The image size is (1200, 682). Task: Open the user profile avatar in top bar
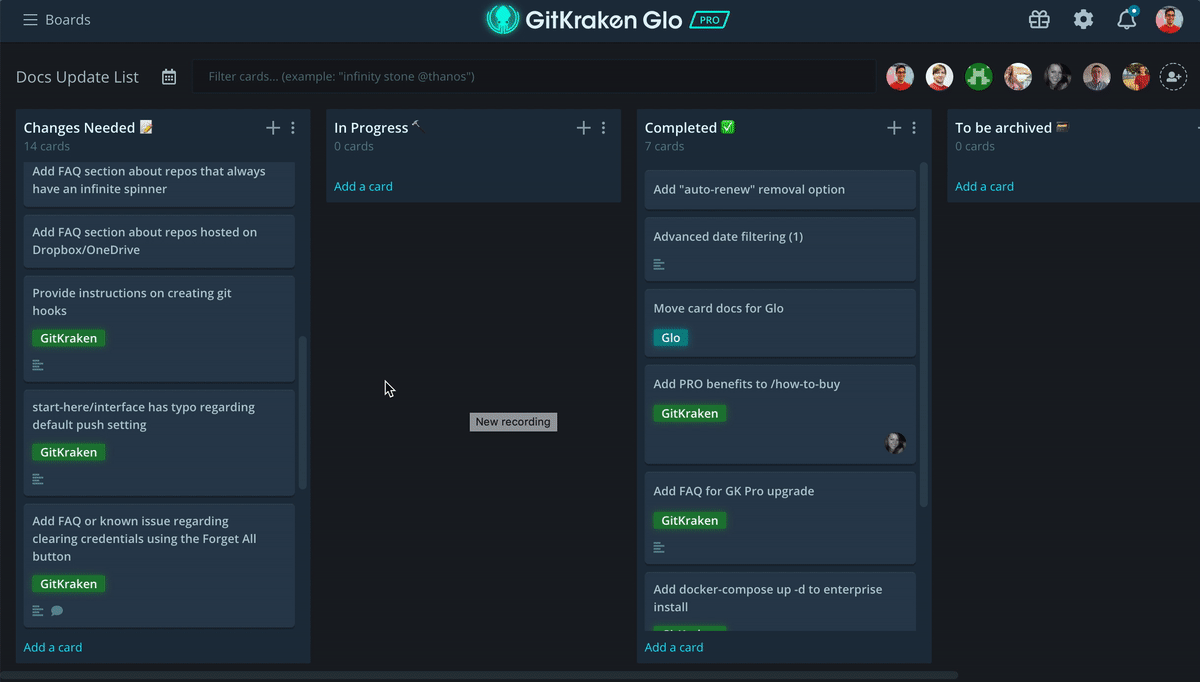[1169, 20]
